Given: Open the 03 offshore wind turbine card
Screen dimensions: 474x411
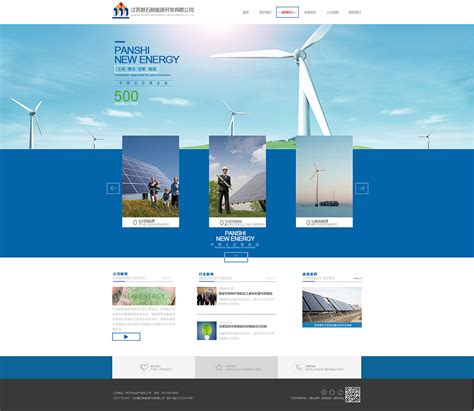Looking at the screenshot, I should point(324,182).
